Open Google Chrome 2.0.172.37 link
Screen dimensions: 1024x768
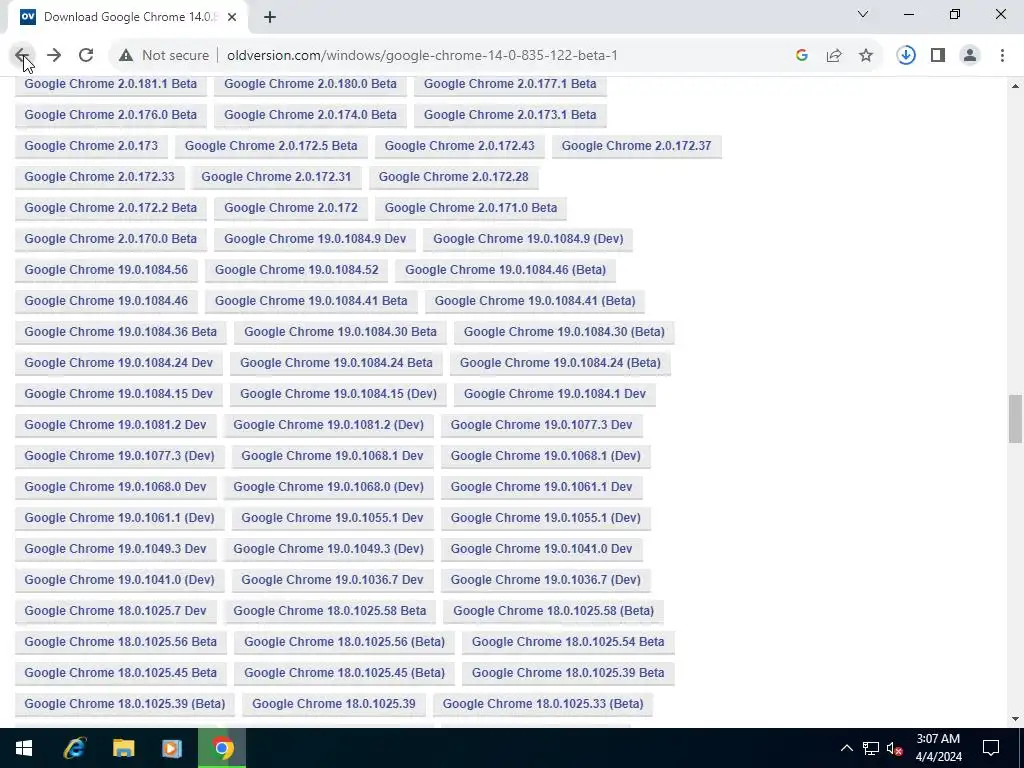(x=636, y=146)
